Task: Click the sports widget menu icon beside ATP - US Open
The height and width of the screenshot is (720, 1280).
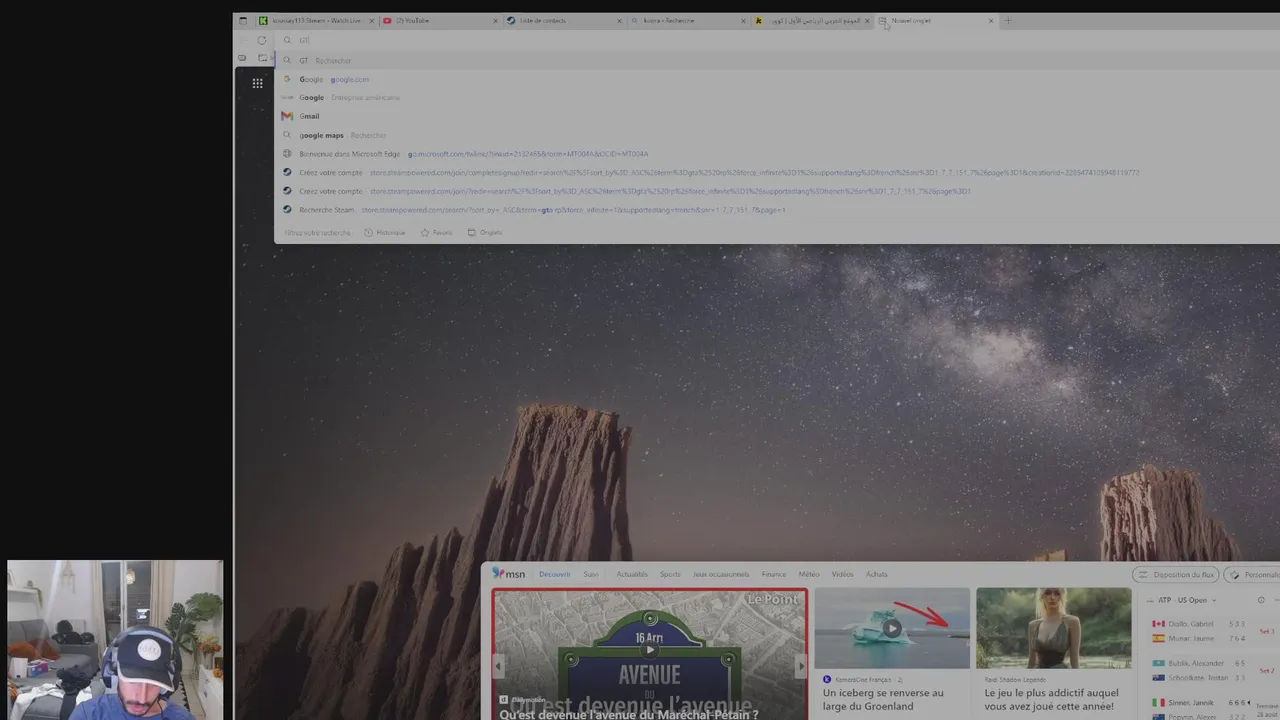Action: click(1261, 600)
